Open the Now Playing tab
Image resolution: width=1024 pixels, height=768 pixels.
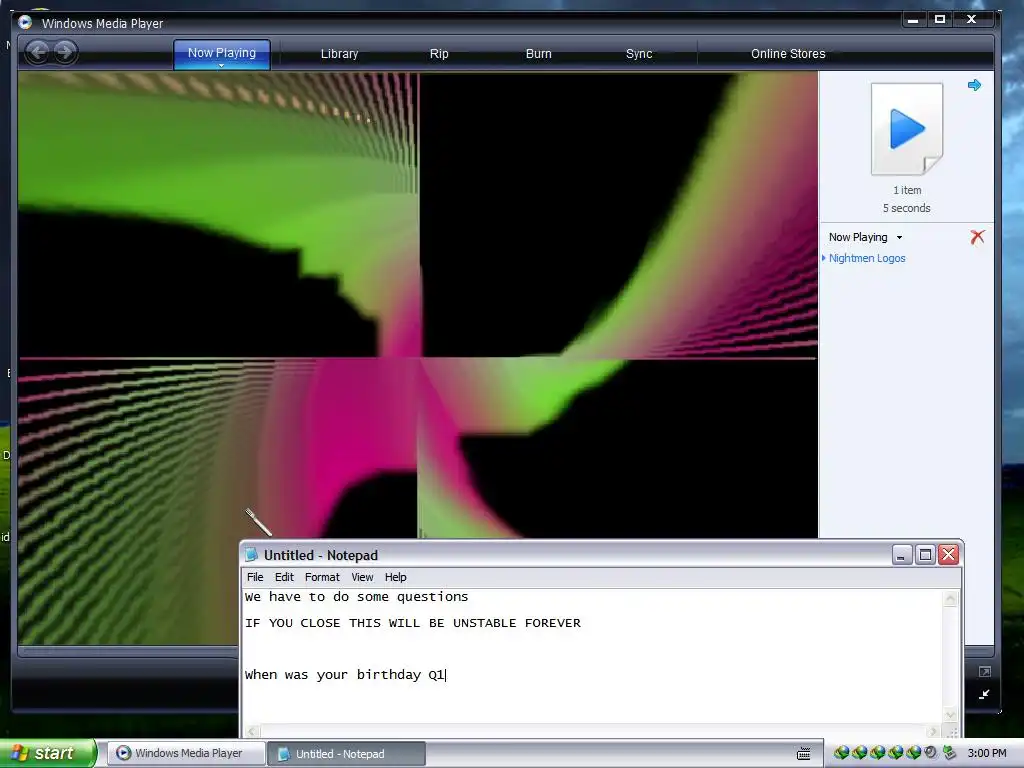(x=222, y=53)
